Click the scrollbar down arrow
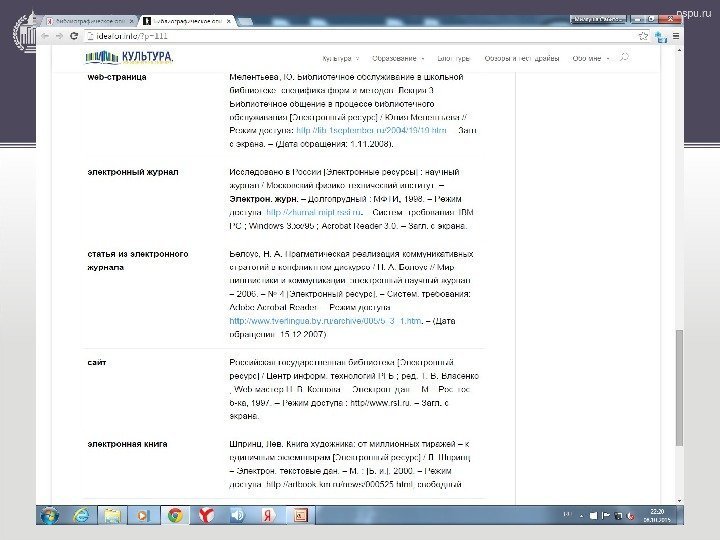 tap(680, 501)
